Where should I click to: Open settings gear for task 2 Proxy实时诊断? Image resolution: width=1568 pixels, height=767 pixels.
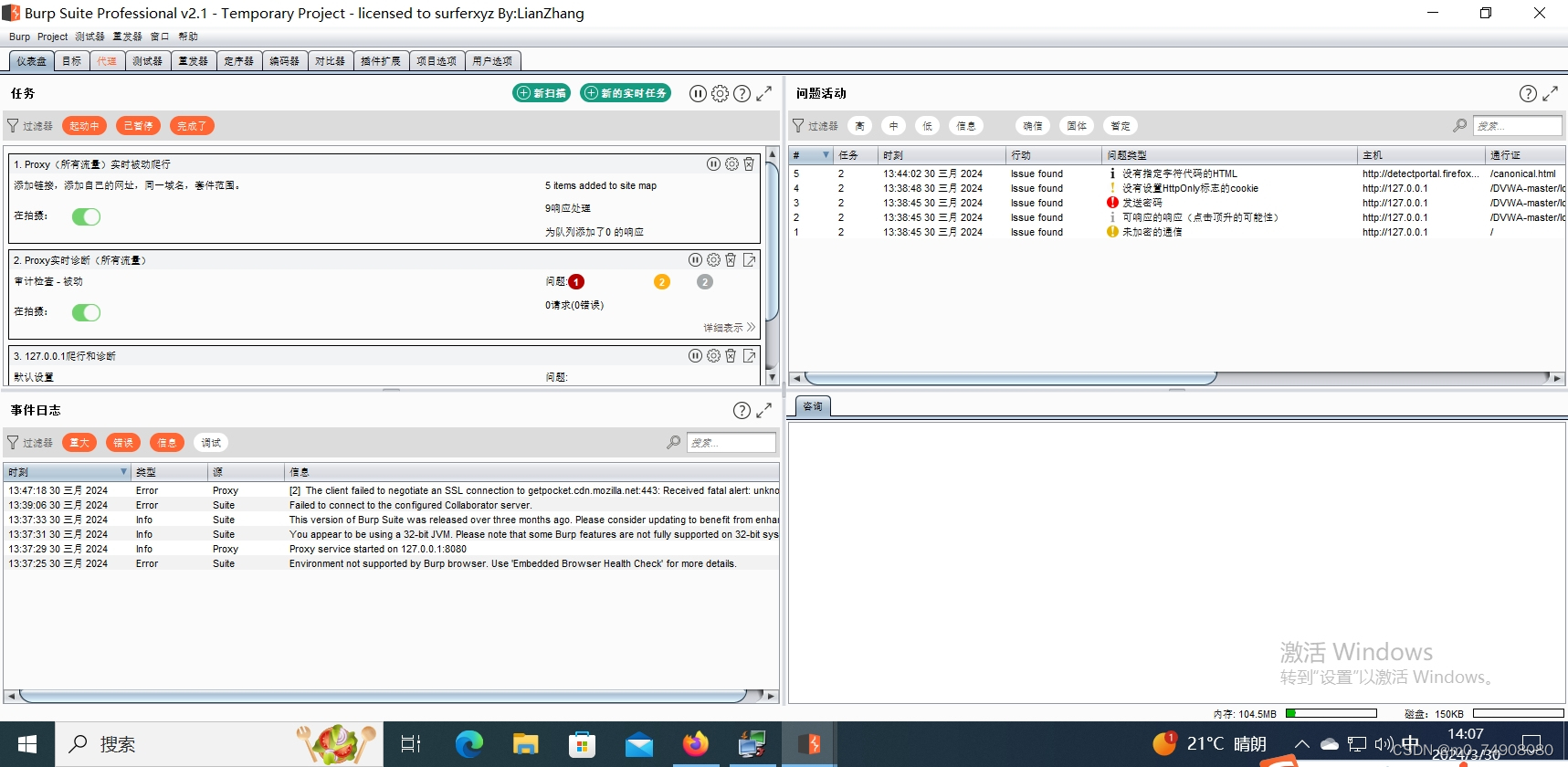[713, 260]
